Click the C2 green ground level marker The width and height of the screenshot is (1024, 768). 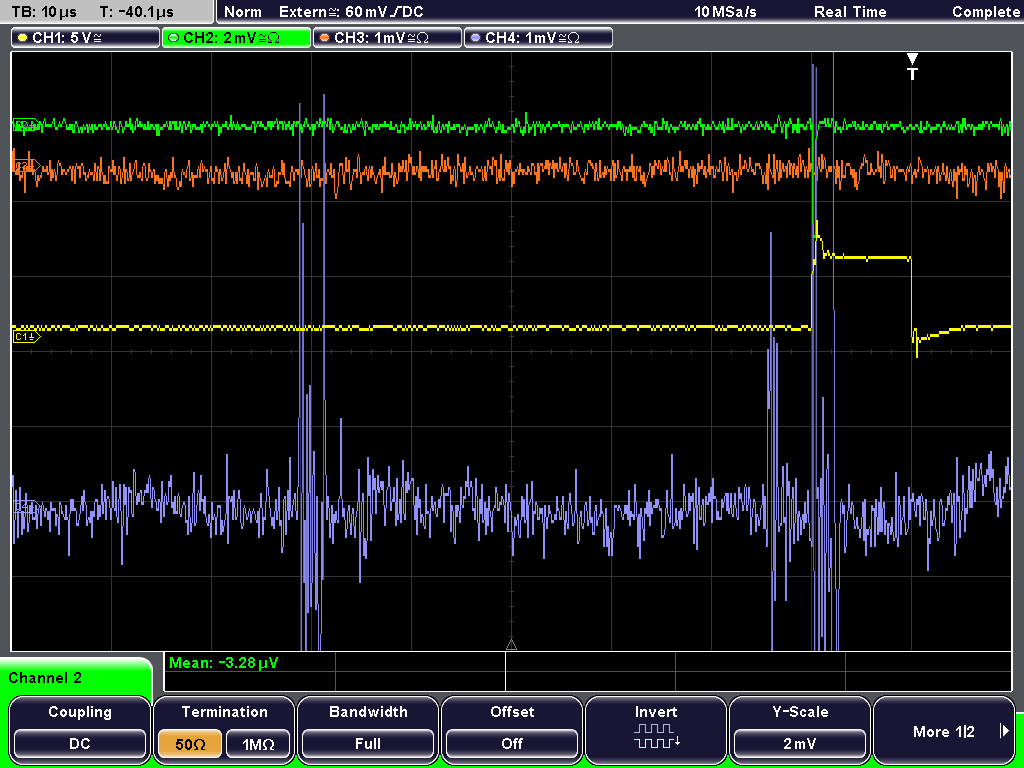click(25, 125)
